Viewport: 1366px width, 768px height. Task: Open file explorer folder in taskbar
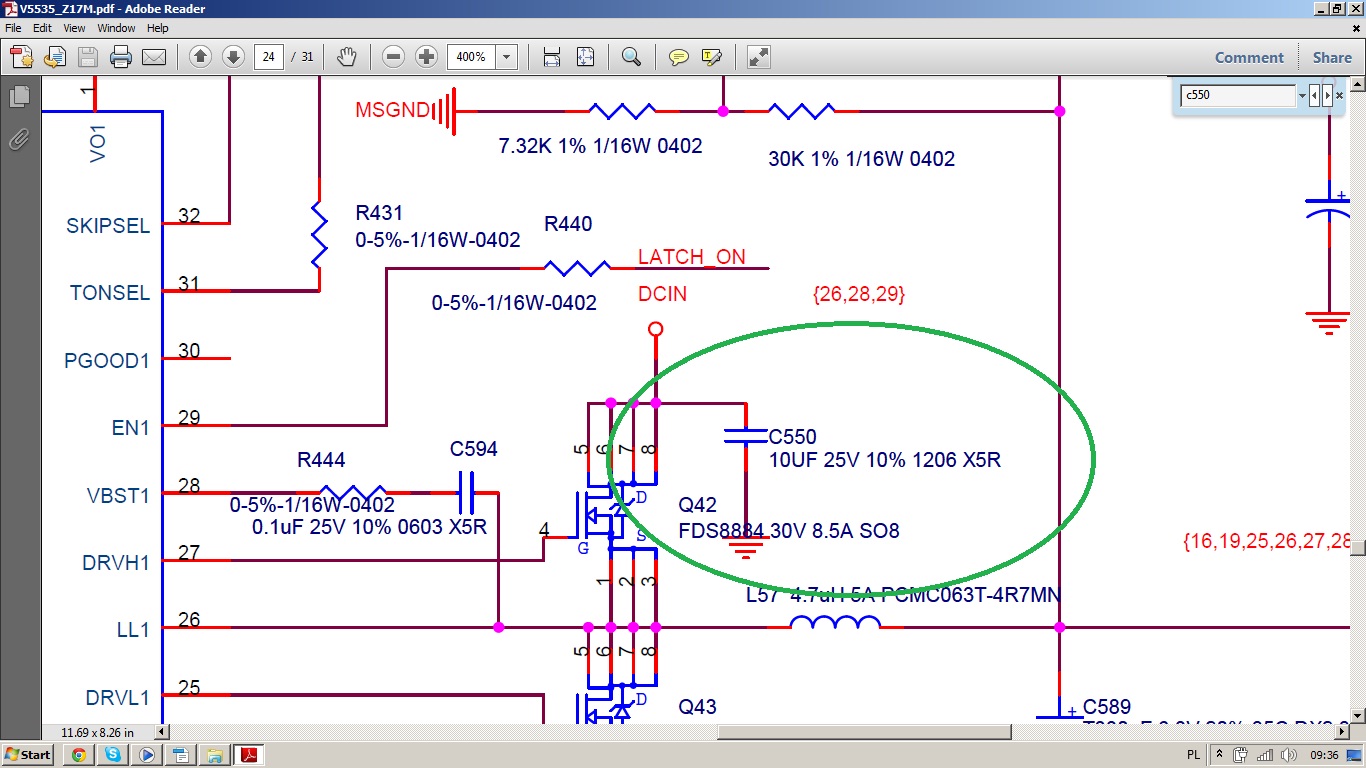pos(213,755)
